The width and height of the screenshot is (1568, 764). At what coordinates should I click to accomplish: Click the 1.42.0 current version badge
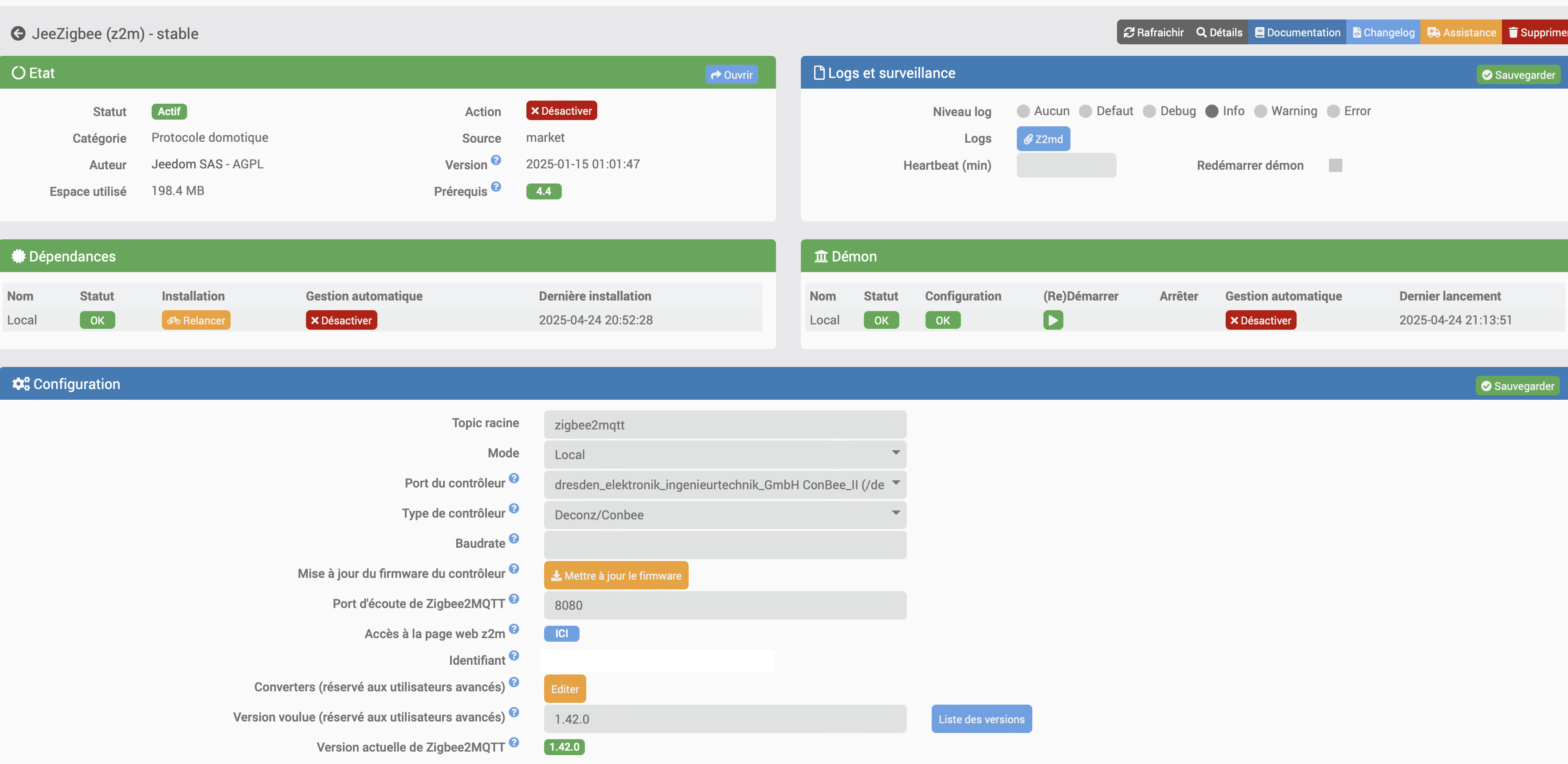coord(564,747)
